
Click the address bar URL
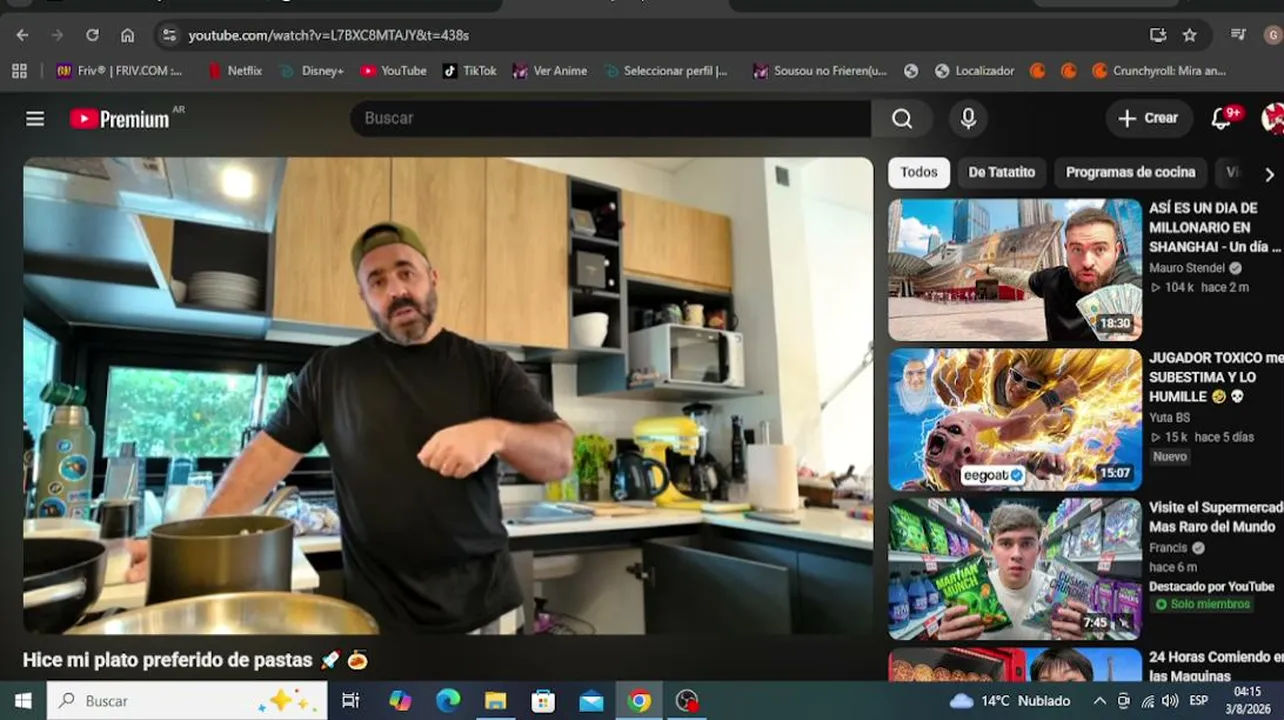[x=329, y=35]
